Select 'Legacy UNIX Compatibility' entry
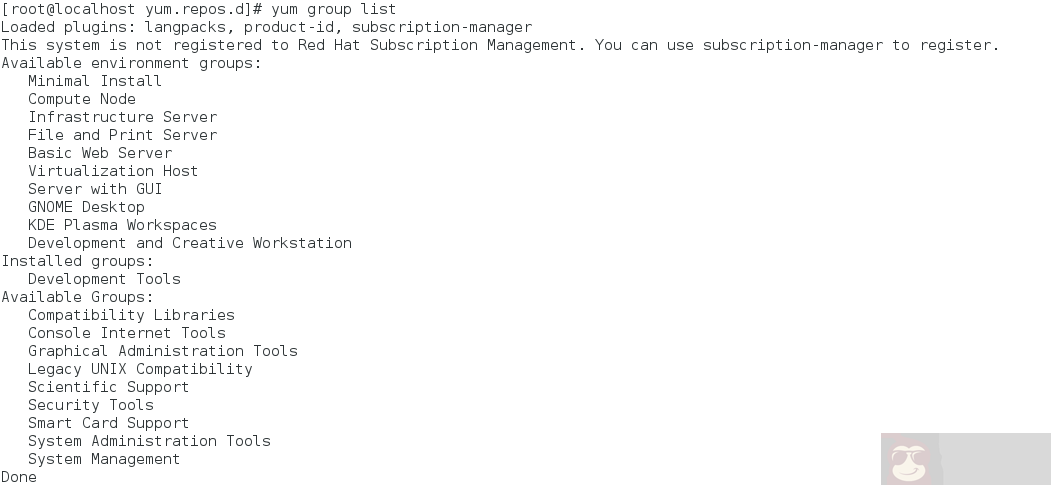Image resolution: width=1061 pixels, height=490 pixels. [140, 369]
